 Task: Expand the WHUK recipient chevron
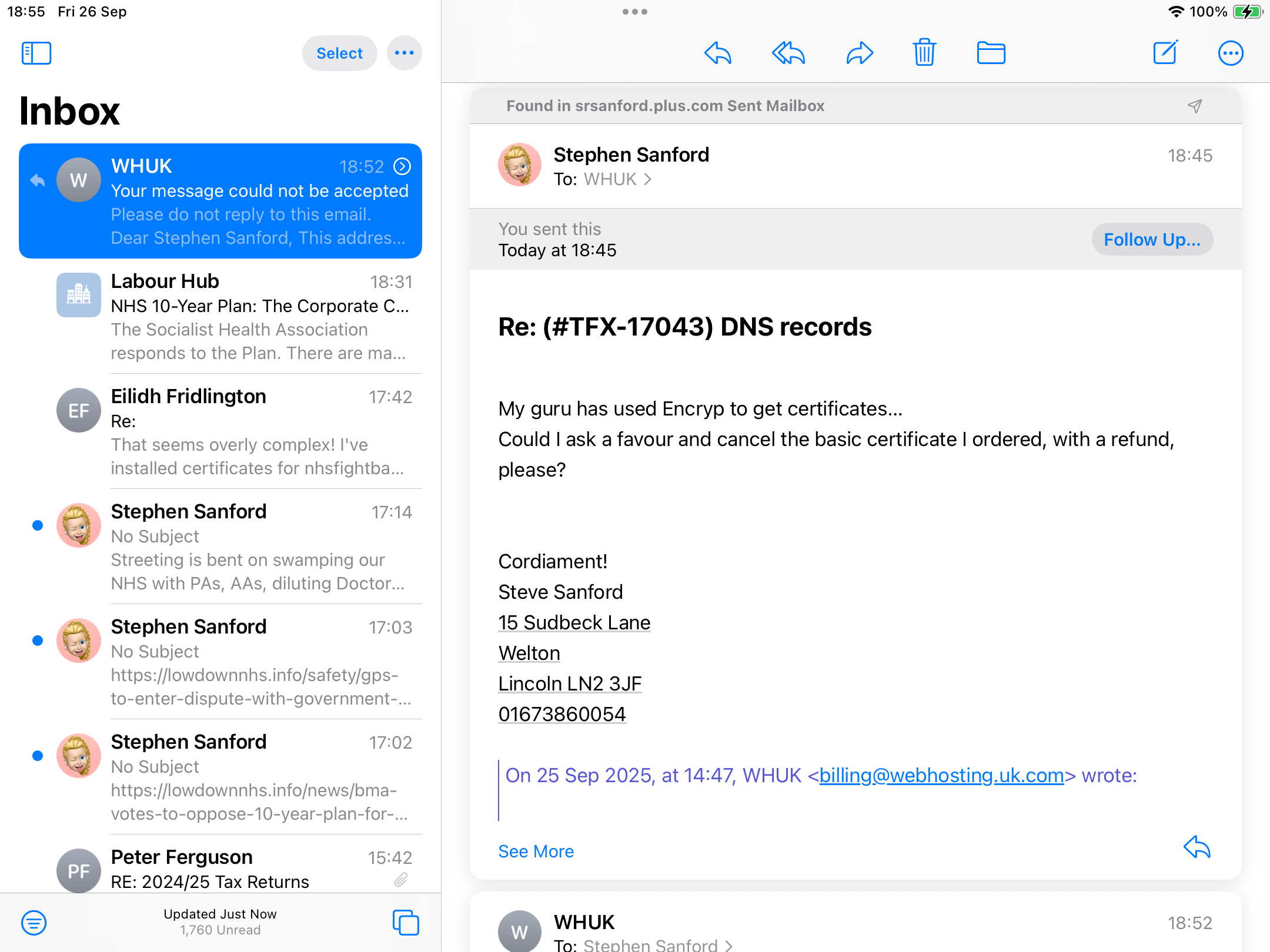(647, 179)
